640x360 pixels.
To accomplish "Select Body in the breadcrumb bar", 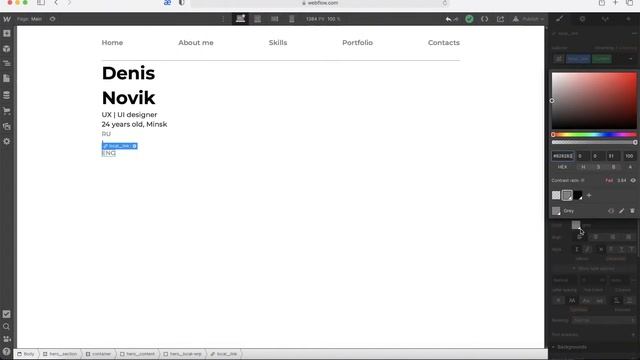I will point(26,354).
